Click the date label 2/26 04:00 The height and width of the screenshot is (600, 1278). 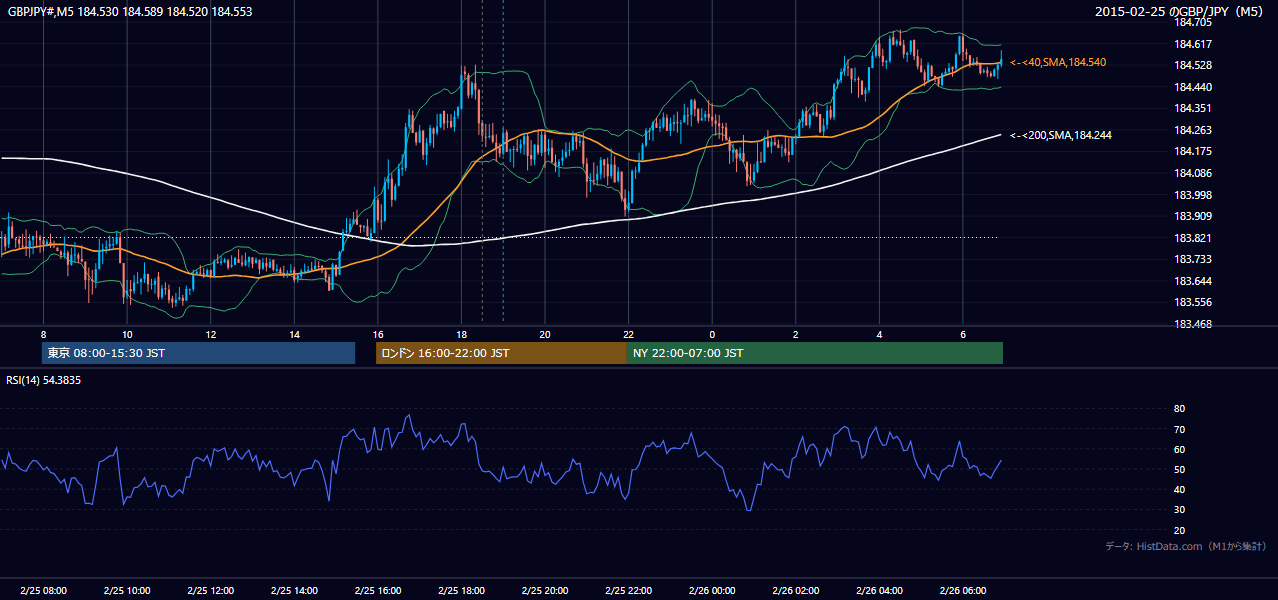[x=879, y=591]
